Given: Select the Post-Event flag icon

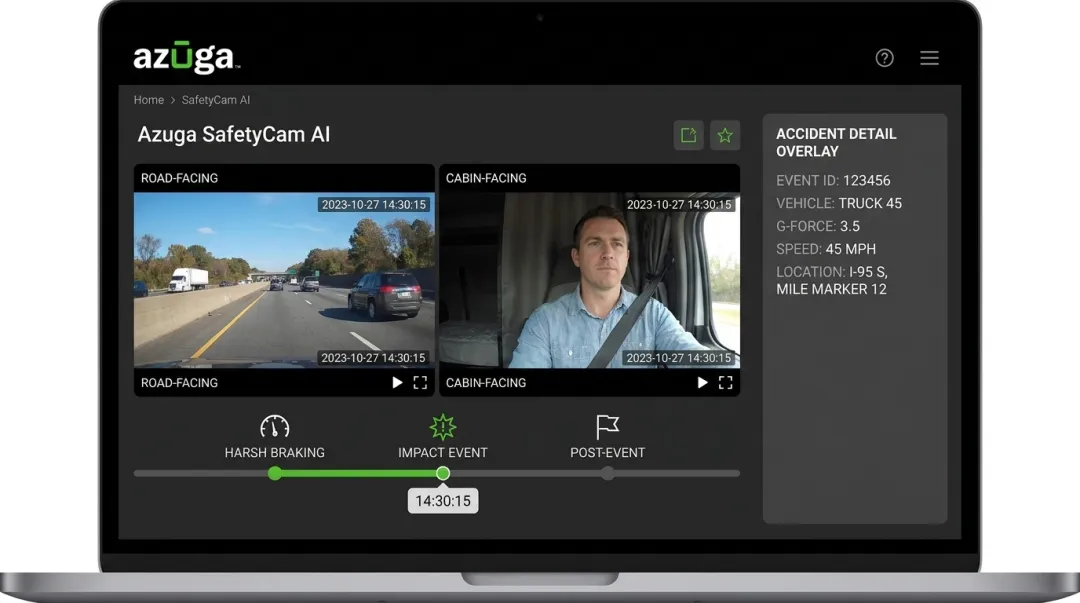Looking at the screenshot, I should click(x=607, y=427).
